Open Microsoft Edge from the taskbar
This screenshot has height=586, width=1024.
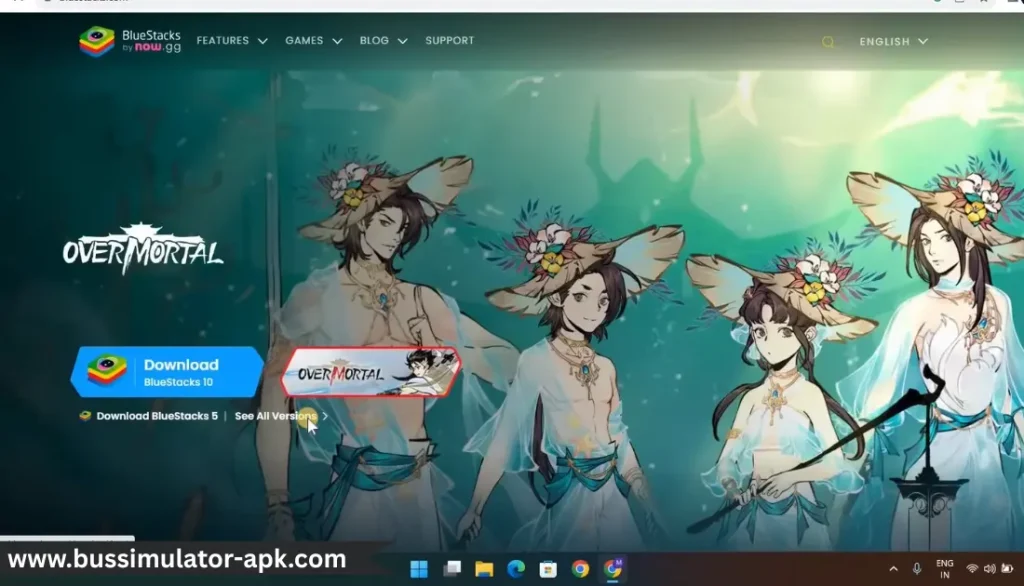tap(516, 568)
